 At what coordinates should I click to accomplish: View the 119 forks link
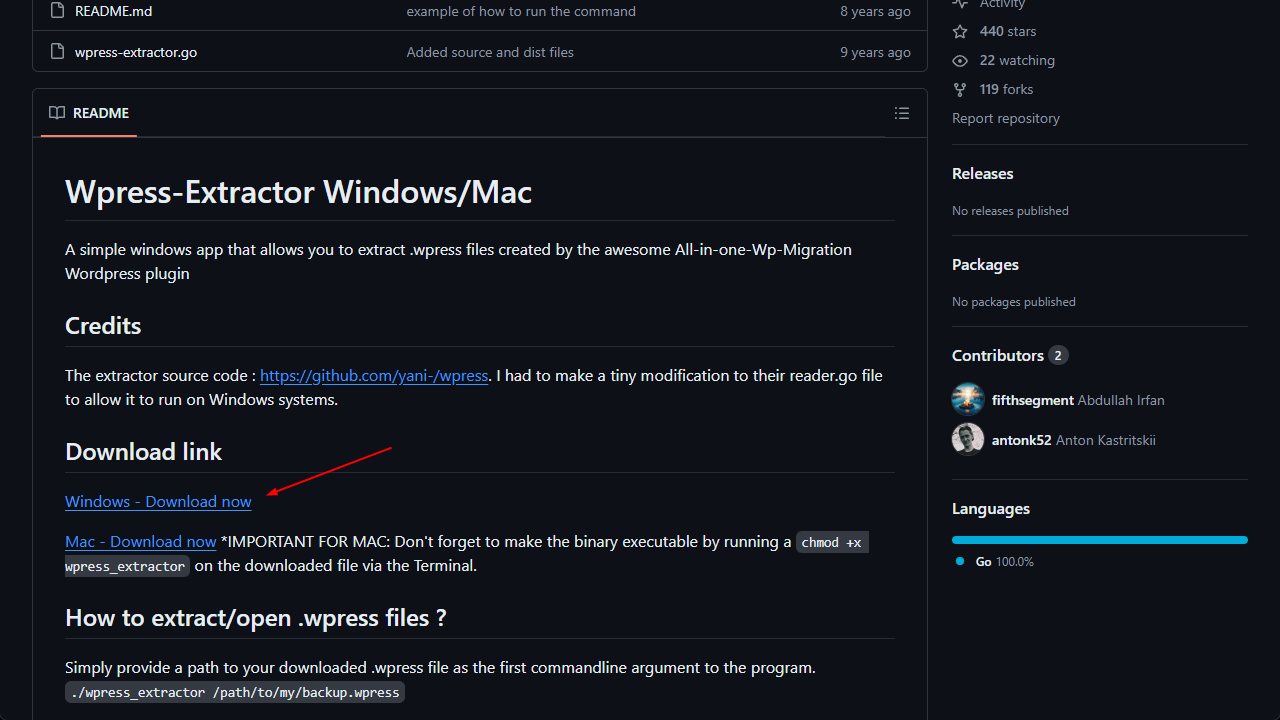(1006, 89)
